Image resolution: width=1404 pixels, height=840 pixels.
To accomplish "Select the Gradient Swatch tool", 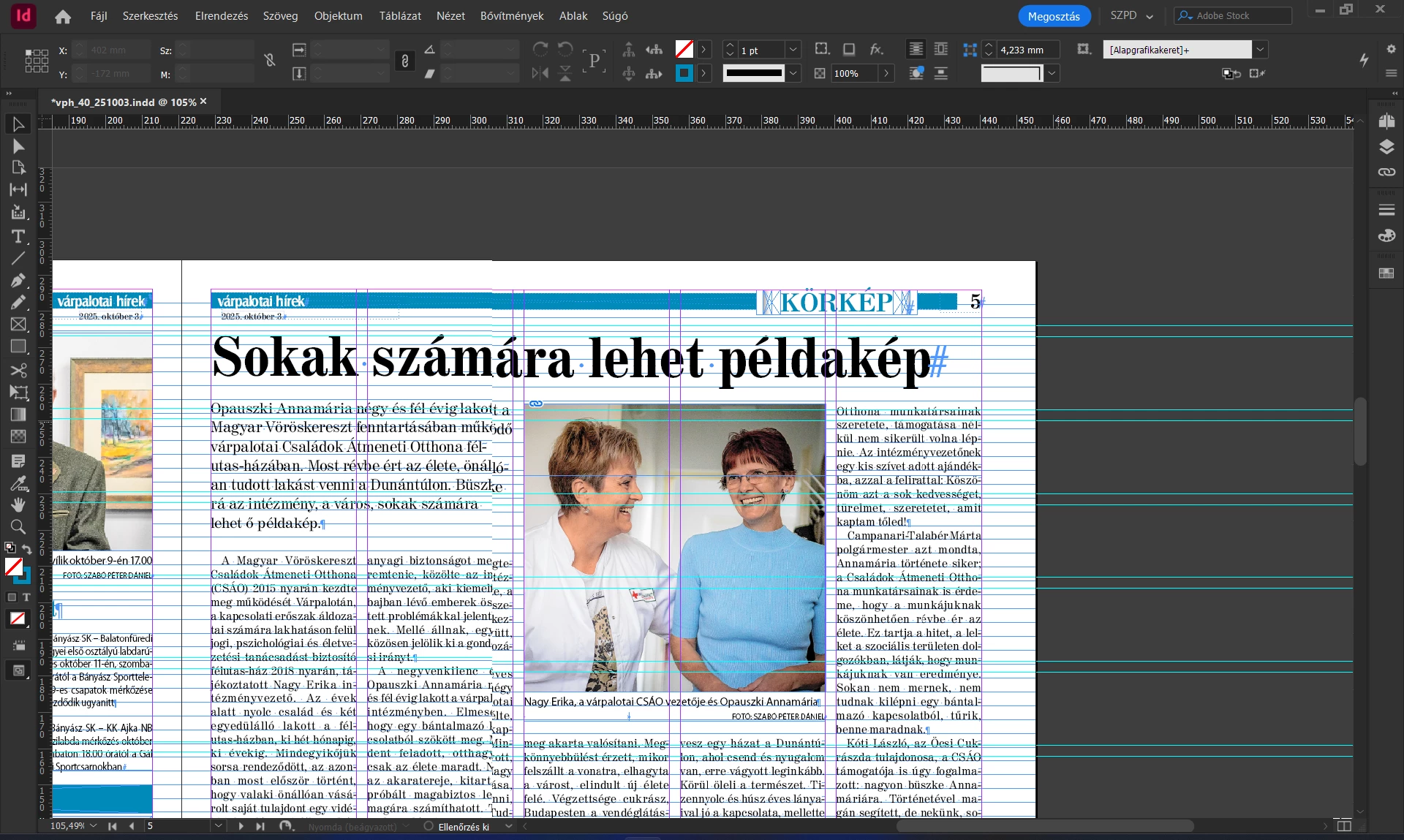I will click(x=18, y=415).
